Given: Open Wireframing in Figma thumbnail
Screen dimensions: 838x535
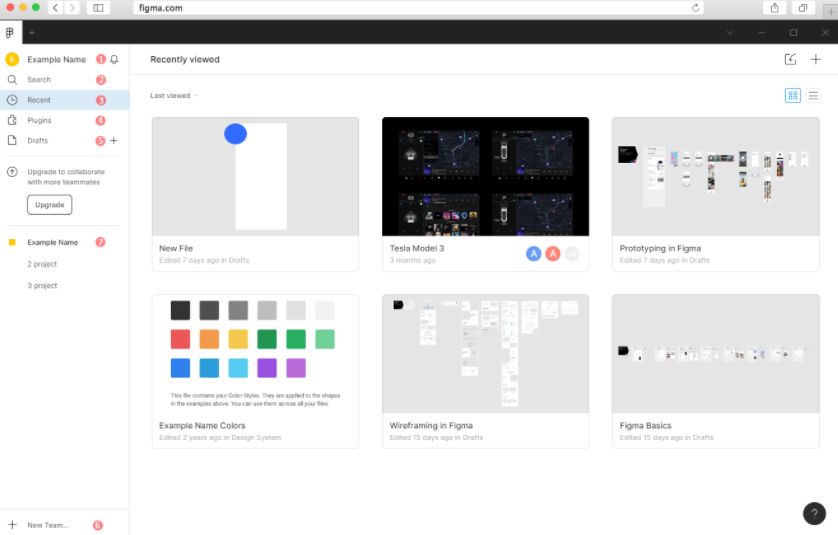Looking at the screenshot, I should (x=485, y=354).
